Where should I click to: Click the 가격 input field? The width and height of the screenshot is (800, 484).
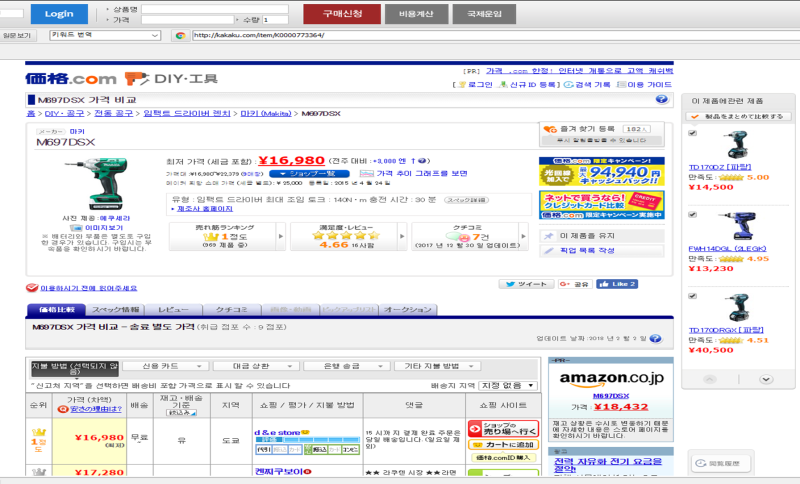pos(187,20)
